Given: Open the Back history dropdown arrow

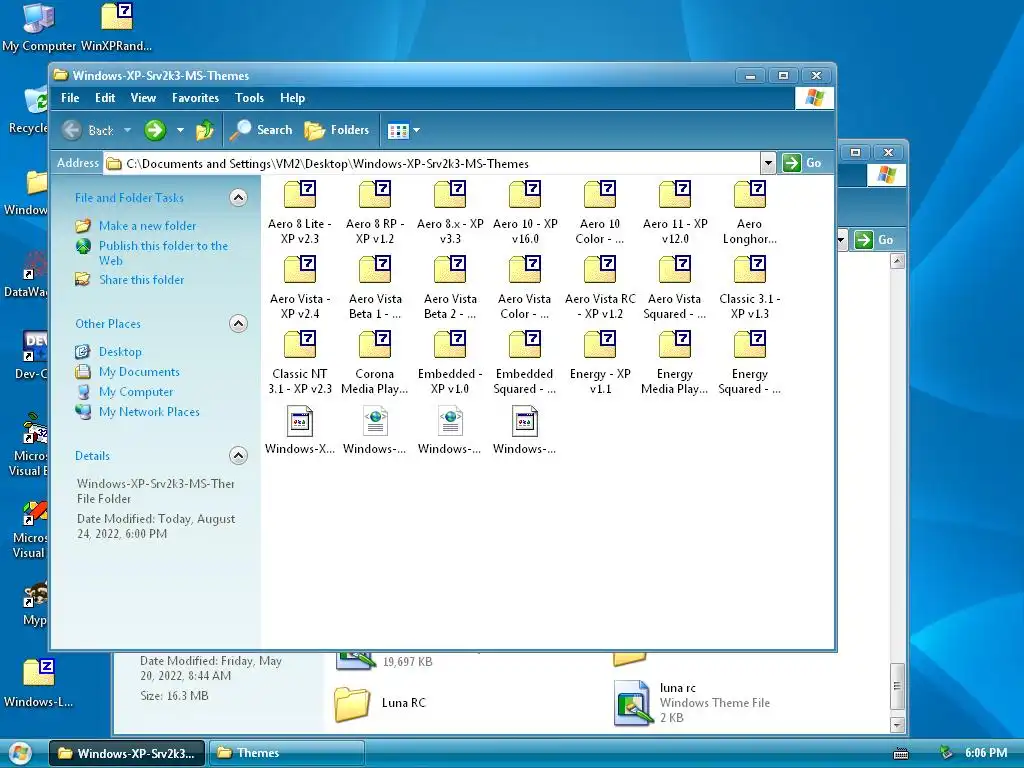Looking at the screenshot, I should 128,130.
